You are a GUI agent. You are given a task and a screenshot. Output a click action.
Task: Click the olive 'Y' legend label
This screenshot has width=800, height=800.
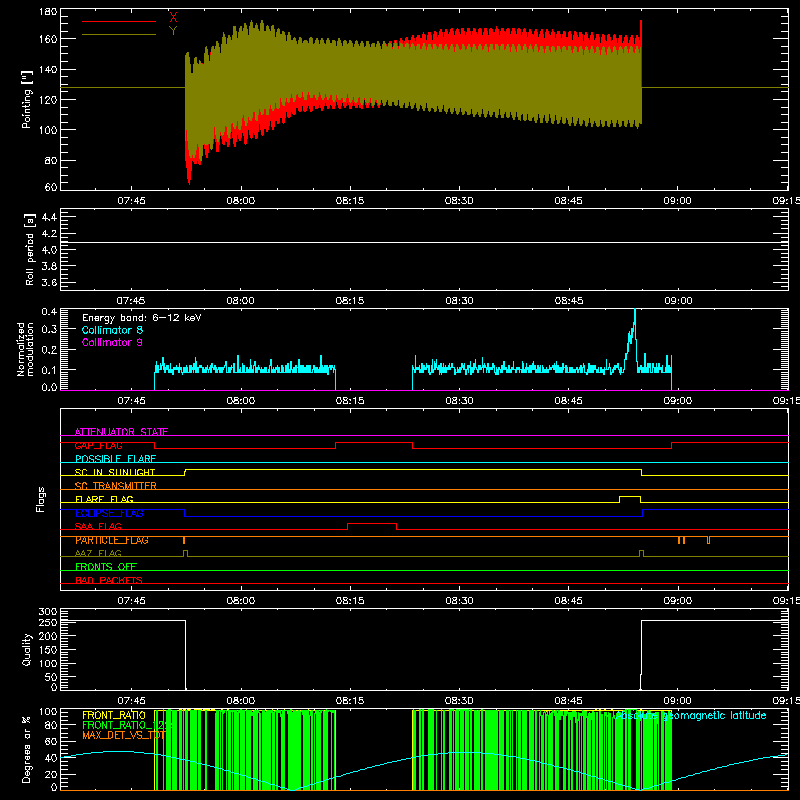173,31
